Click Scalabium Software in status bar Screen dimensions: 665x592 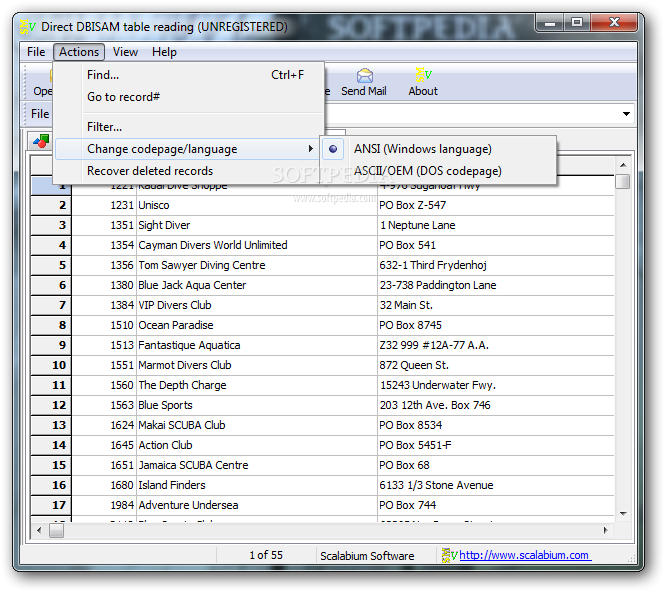(x=367, y=556)
